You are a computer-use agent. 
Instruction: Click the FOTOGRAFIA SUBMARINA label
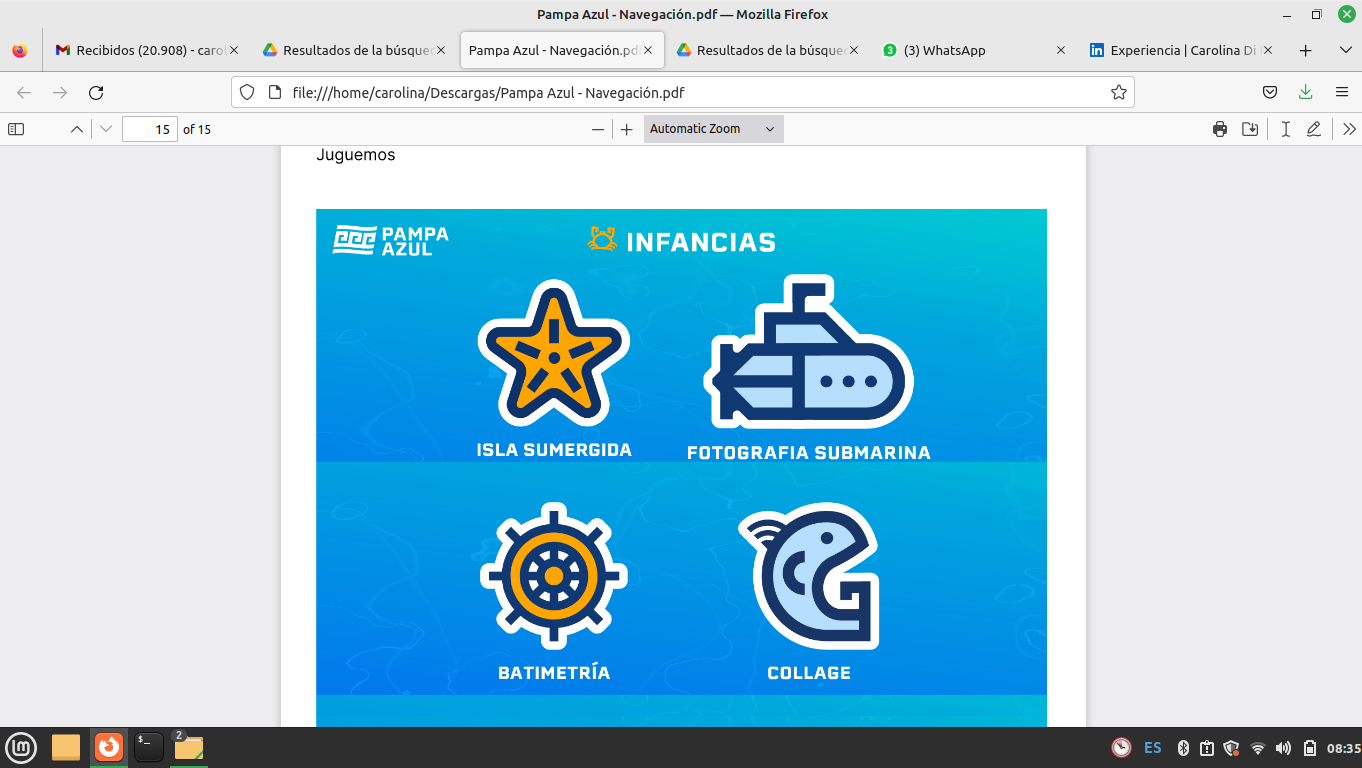click(809, 453)
